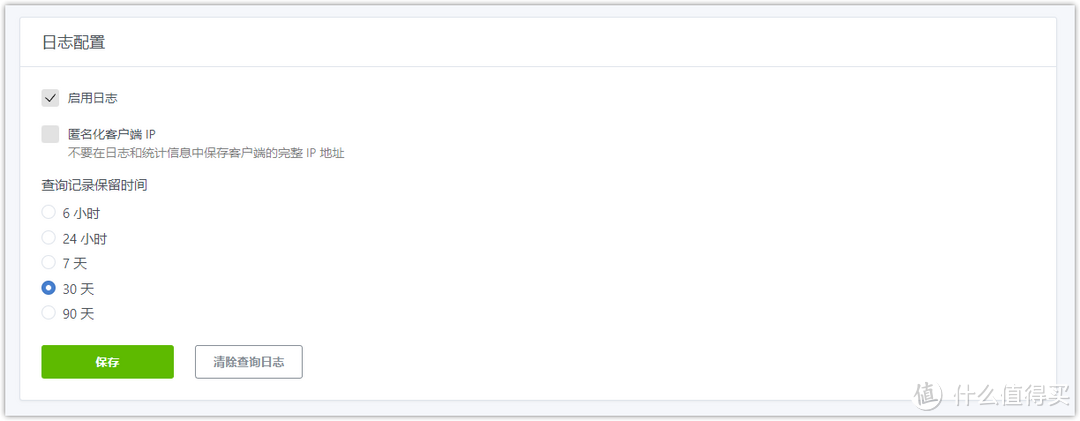Image resolution: width=1080 pixels, height=421 pixels.
Task: Toggle the 启用日志 checkbox
Action: (50, 98)
